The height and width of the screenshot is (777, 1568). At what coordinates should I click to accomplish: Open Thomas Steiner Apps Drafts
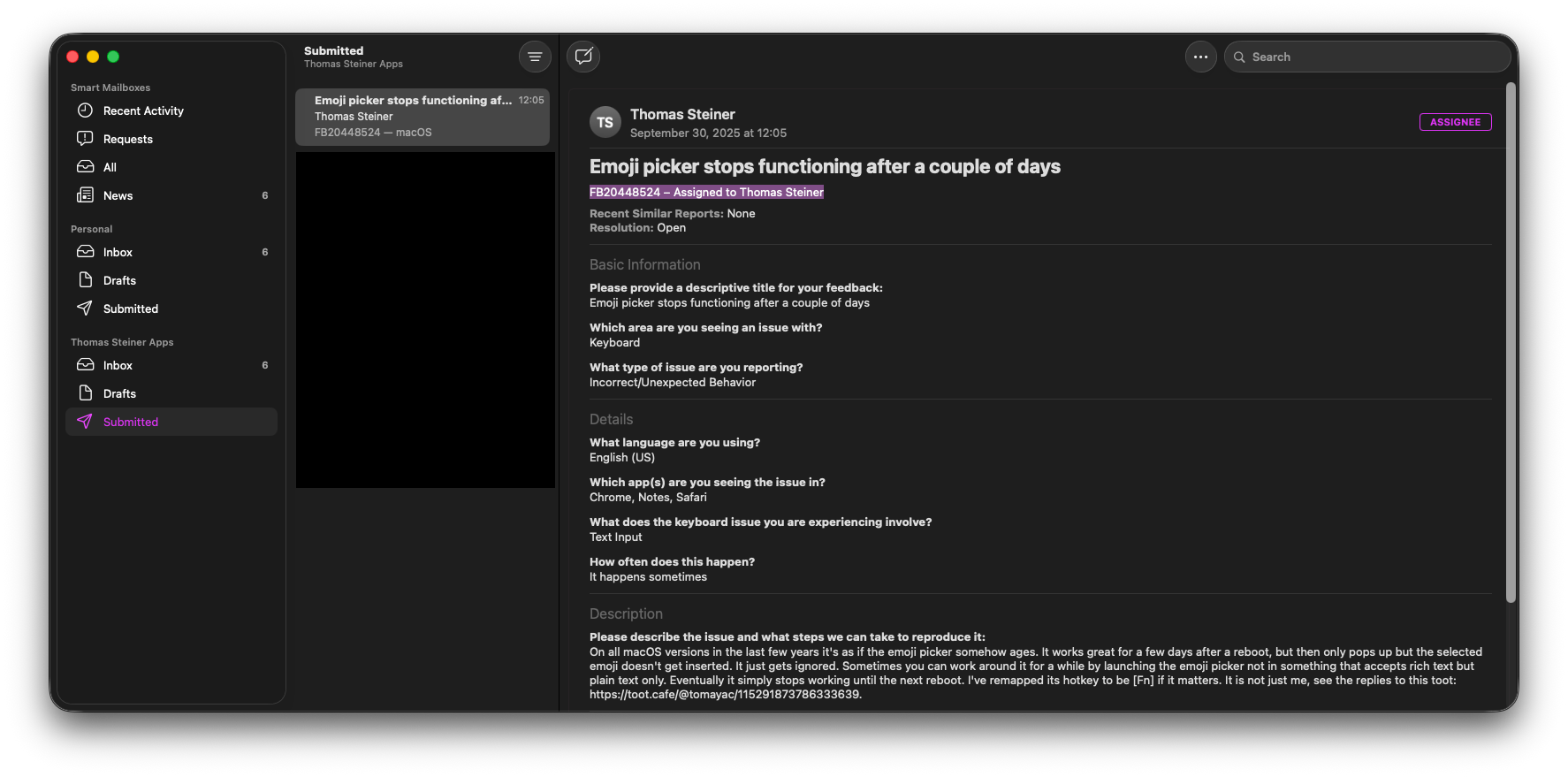tap(119, 393)
